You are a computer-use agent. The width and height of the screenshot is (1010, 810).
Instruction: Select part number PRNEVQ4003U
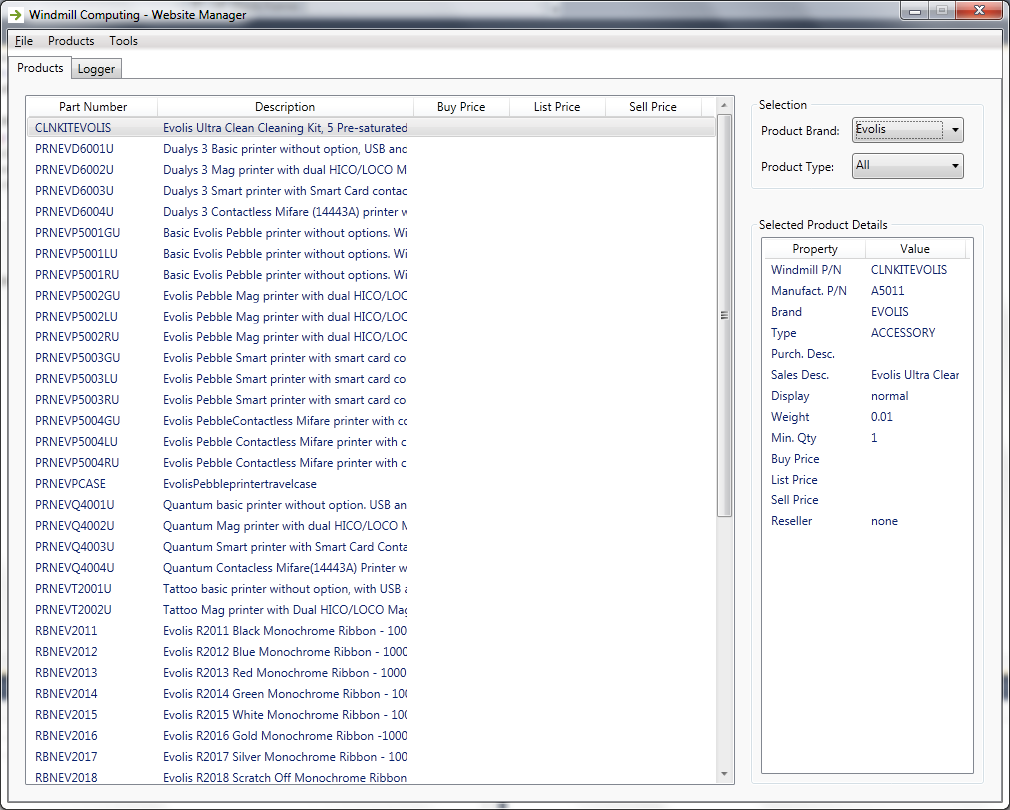pos(75,547)
